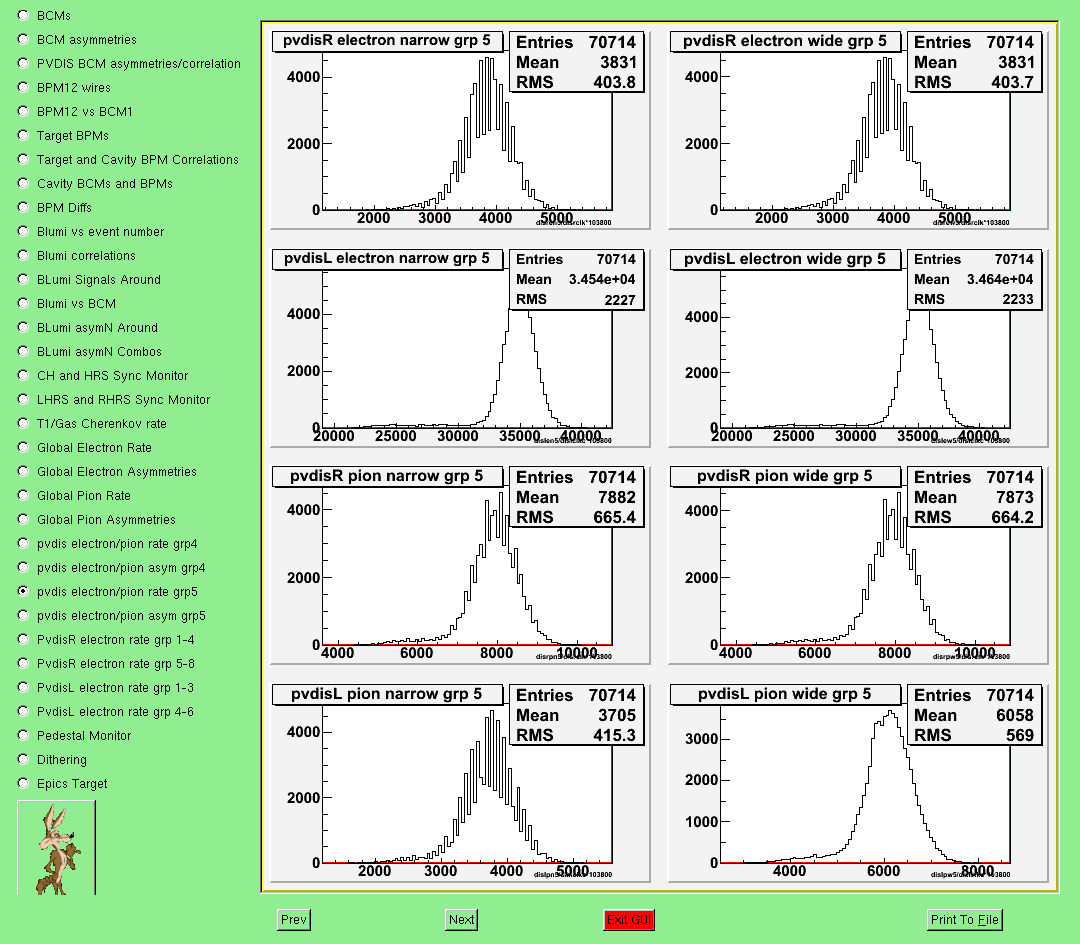Viewport: 1080px width, 944px height.
Task: Click Print To File
Action: click(x=964, y=920)
